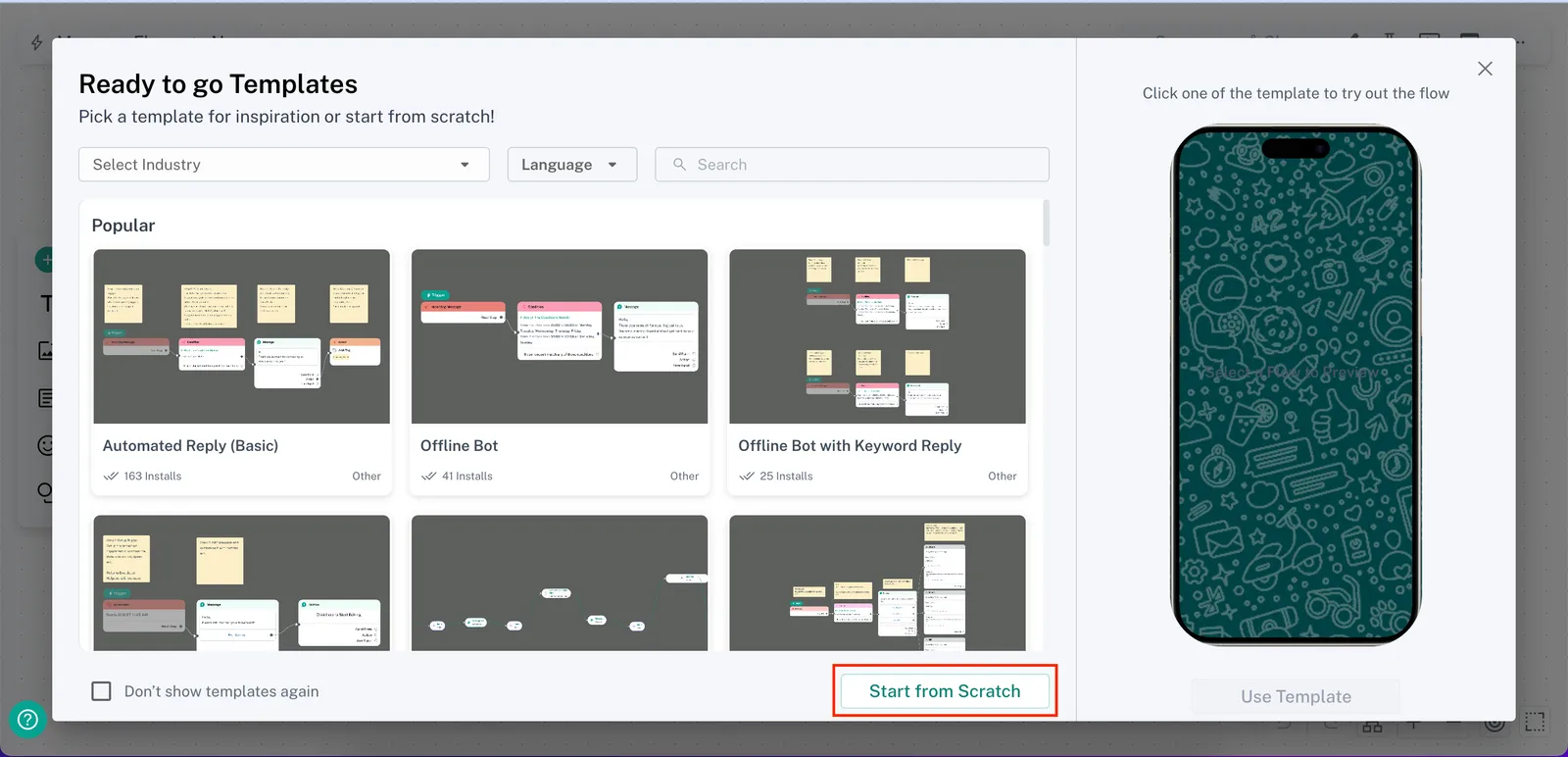The image size is (1568, 757).
Task: Enable Don't show templates again checkbox
Action: click(101, 691)
